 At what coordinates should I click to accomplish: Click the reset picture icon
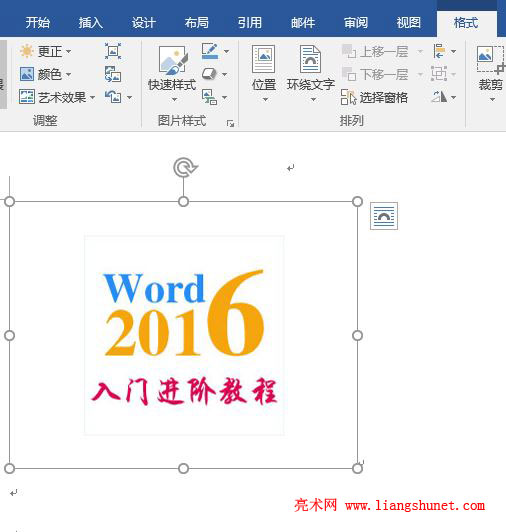click(x=113, y=97)
